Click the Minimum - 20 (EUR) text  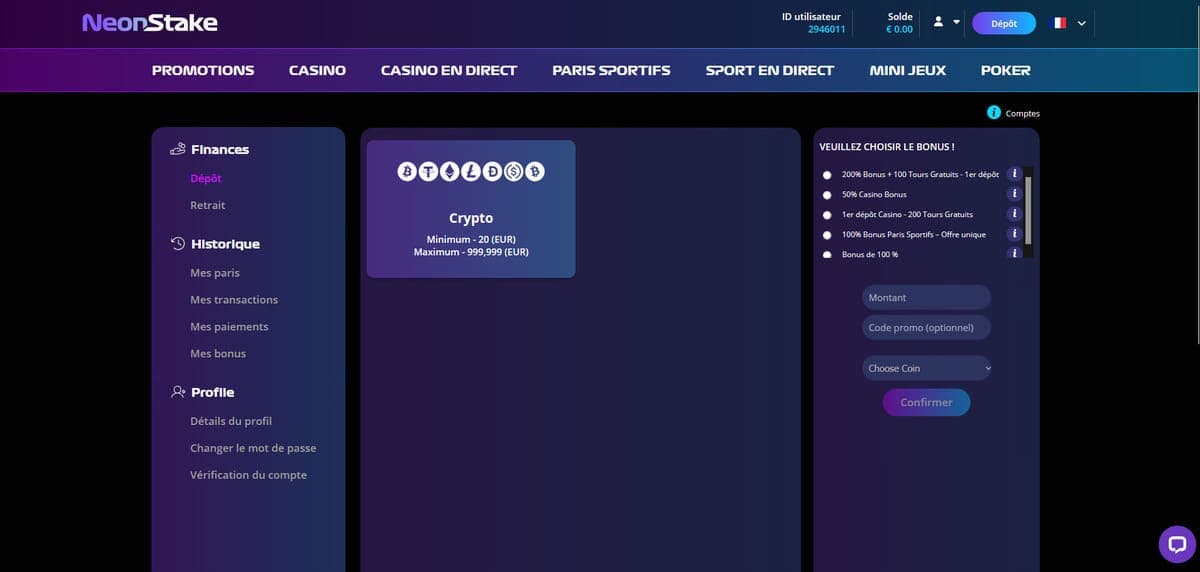coord(471,240)
